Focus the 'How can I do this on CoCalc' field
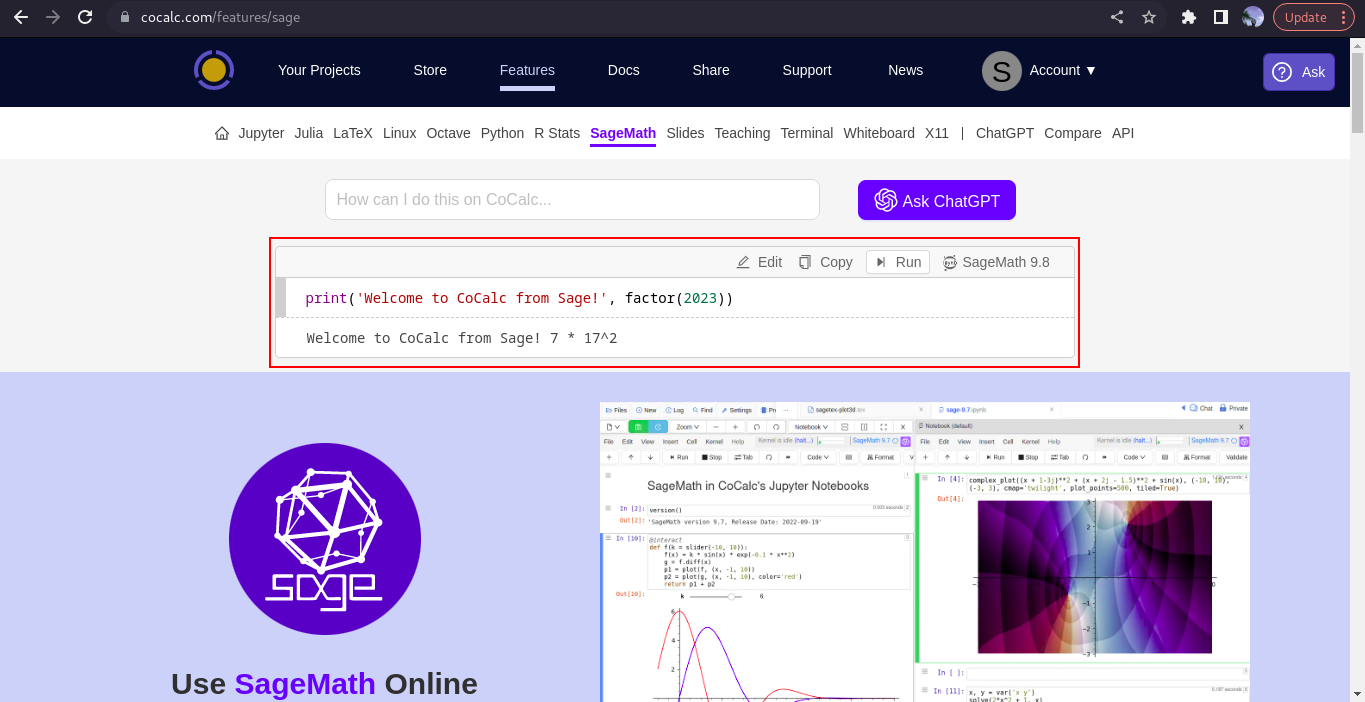 point(572,200)
